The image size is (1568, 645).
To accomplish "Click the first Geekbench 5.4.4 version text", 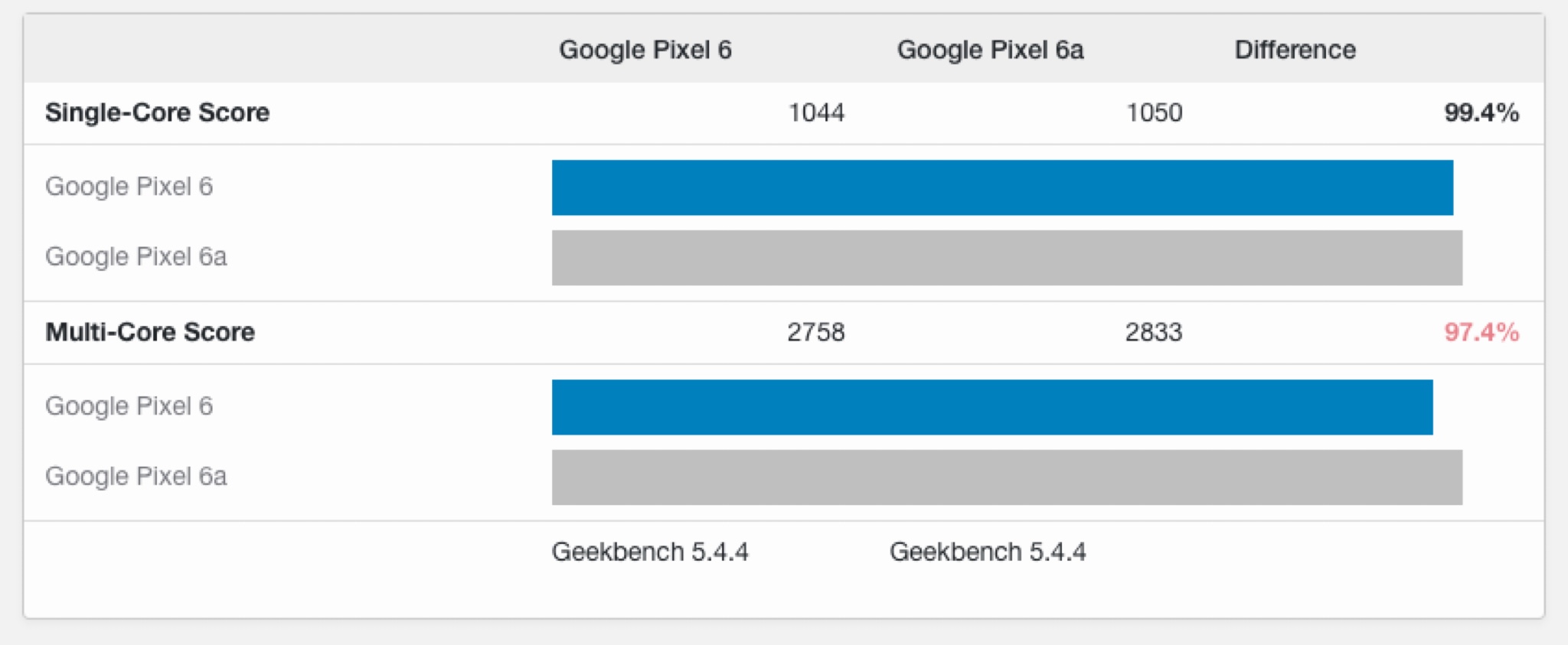I will tap(650, 552).
